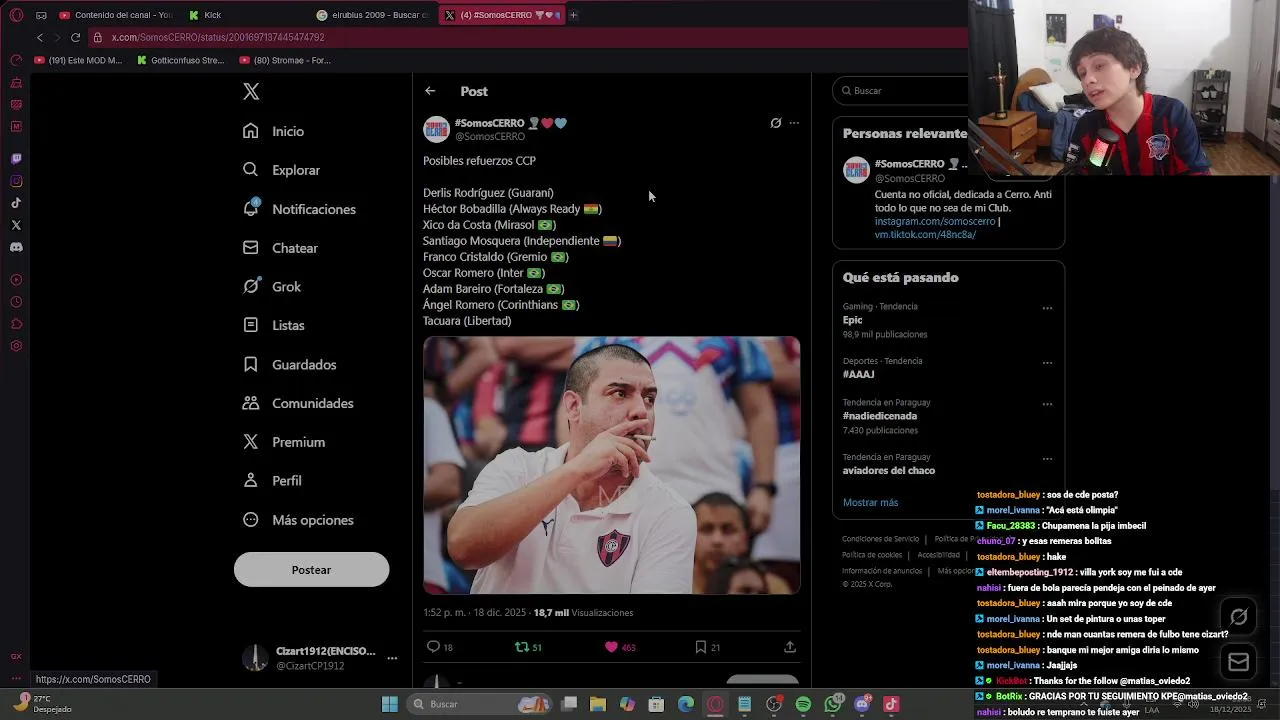The width and height of the screenshot is (1280, 720).
Task: Click the Grok icon on the post
Action: click(x=775, y=123)
